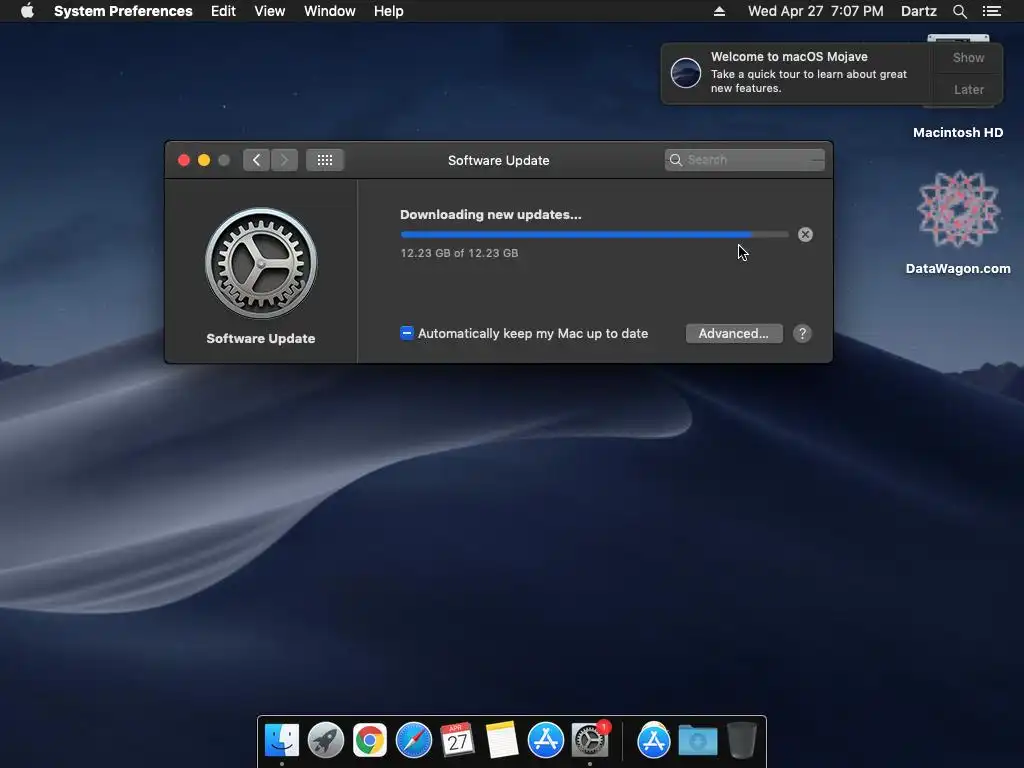Open Spotlight search in the menu bar

959,11
